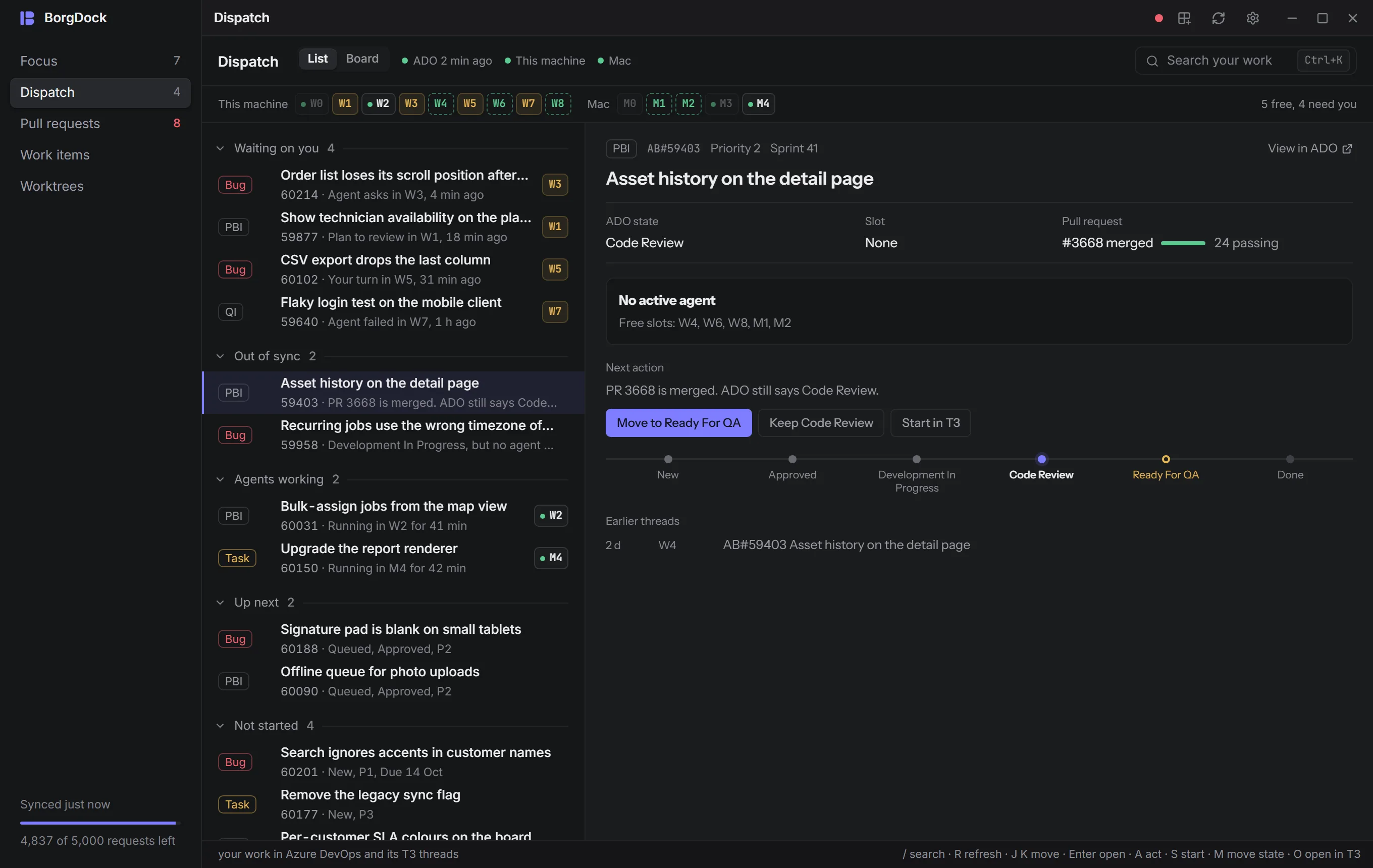The height and width of the screenshot is (868, 1373).
Task: Click Move to Ready For QA button
Action: click(678, 423)
